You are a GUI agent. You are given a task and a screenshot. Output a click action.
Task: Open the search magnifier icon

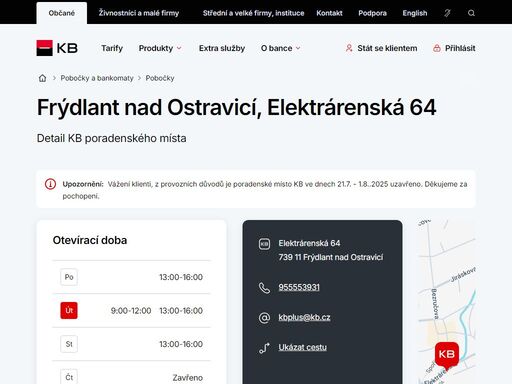point(471,13)
